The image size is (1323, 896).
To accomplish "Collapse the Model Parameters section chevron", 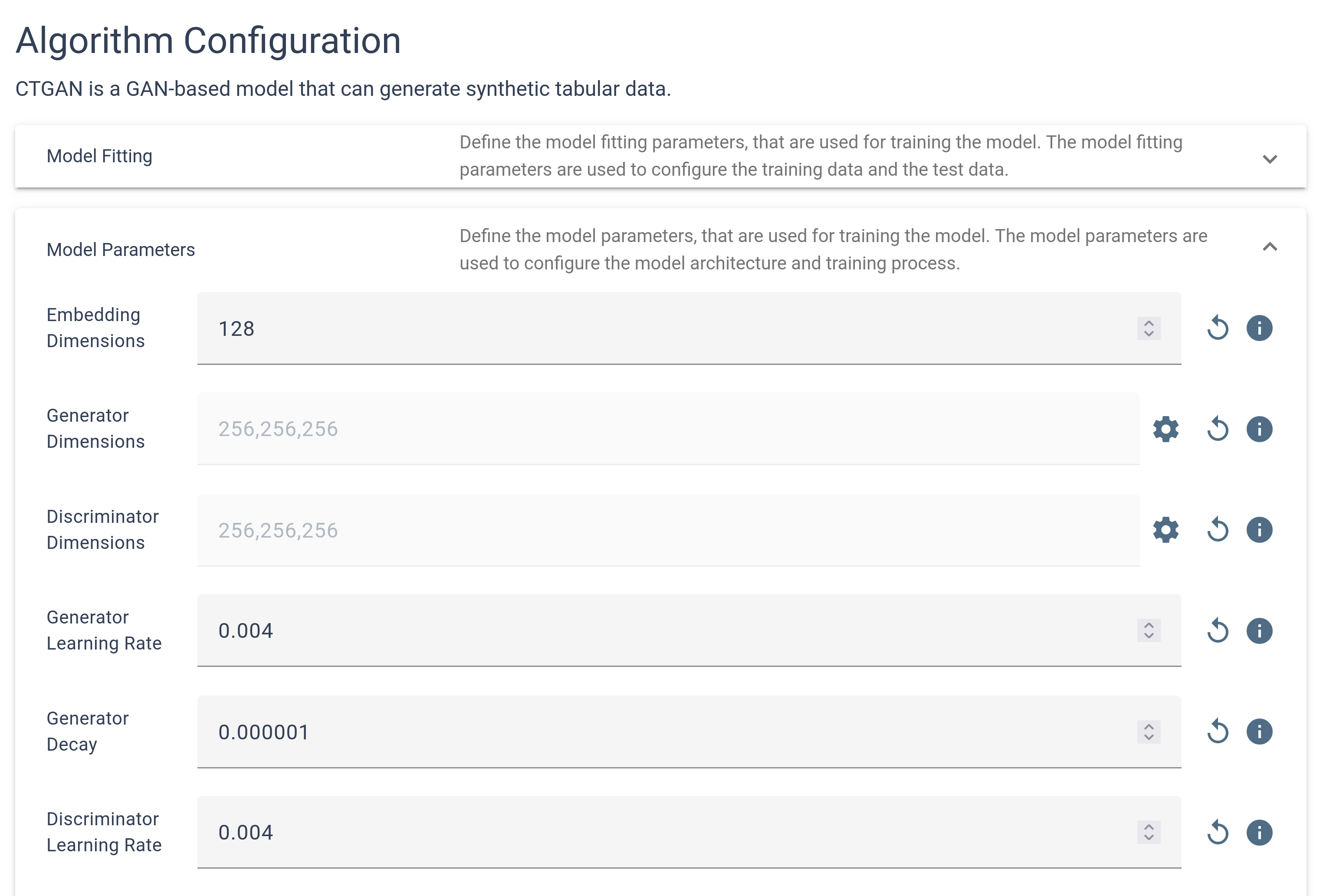I will coord(1270,246).
